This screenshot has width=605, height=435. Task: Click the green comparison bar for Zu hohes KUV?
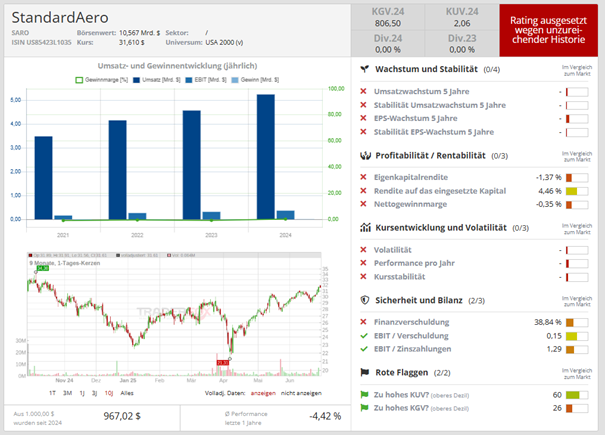tap(577, 395)
